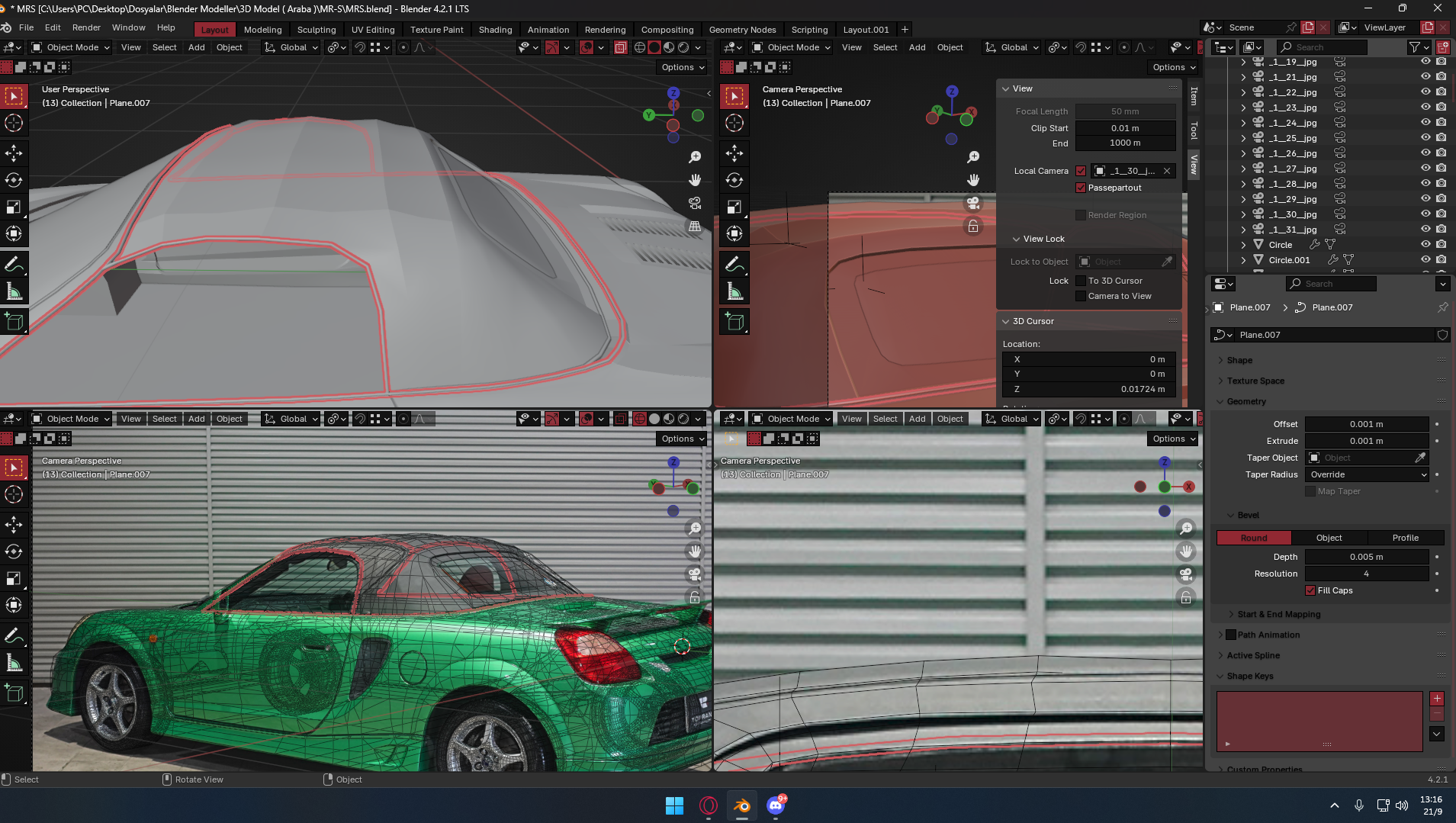Pick the Rotate tool in User Perspective viewport
The height and width of the screenshot is (823, 1456).
pos(14,180)
